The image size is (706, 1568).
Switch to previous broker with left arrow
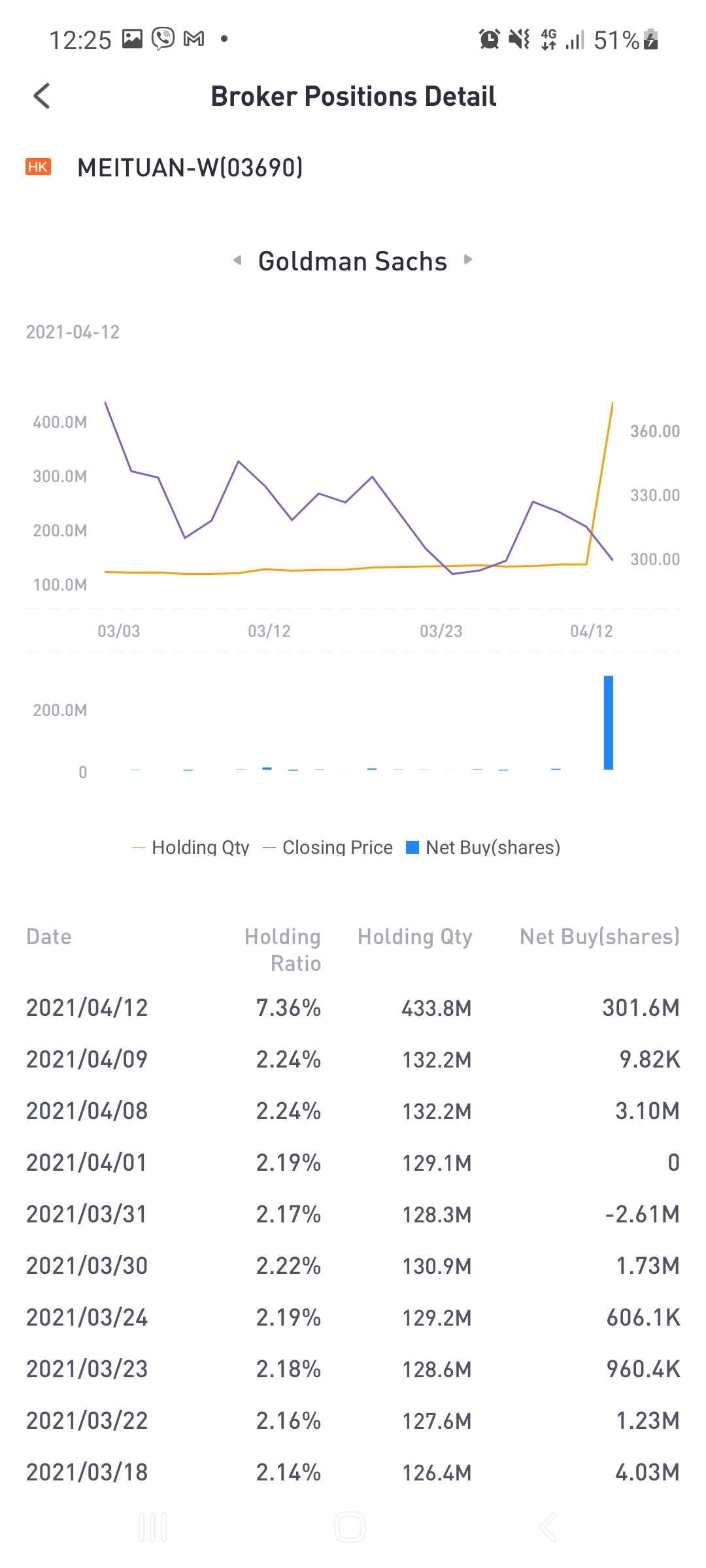click(x=237, y=260)
